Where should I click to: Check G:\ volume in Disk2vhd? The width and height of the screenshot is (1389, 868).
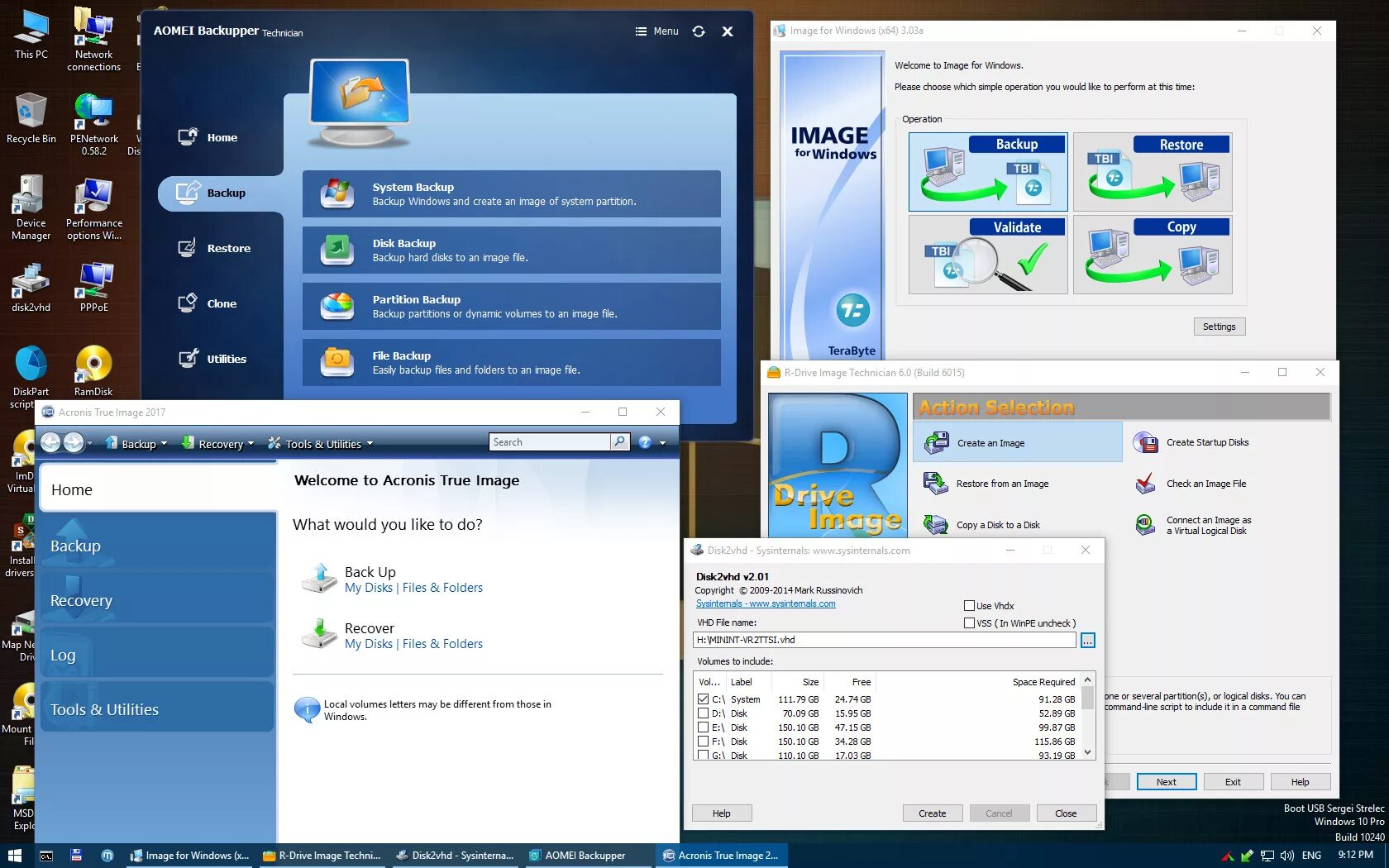click(x=704, y=755)
